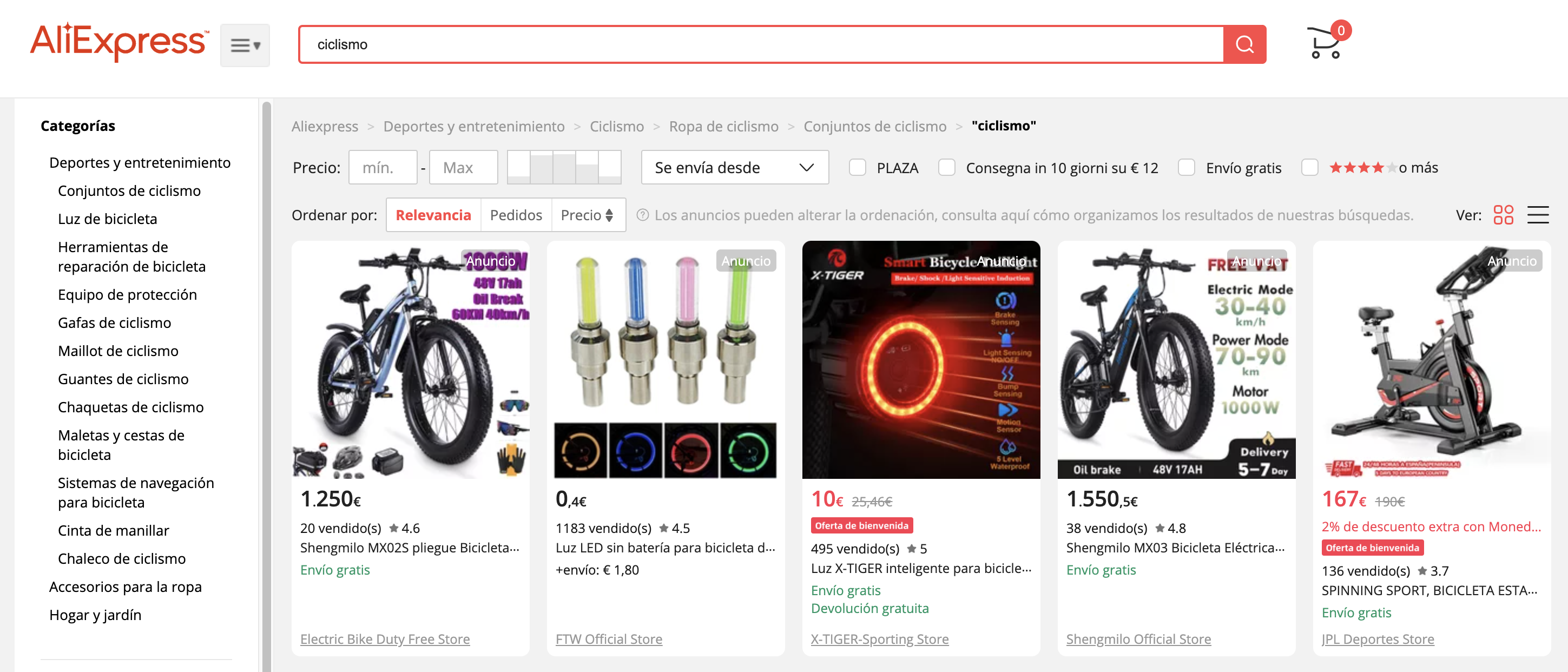Check the four stars or more filter

point(1309,167)
